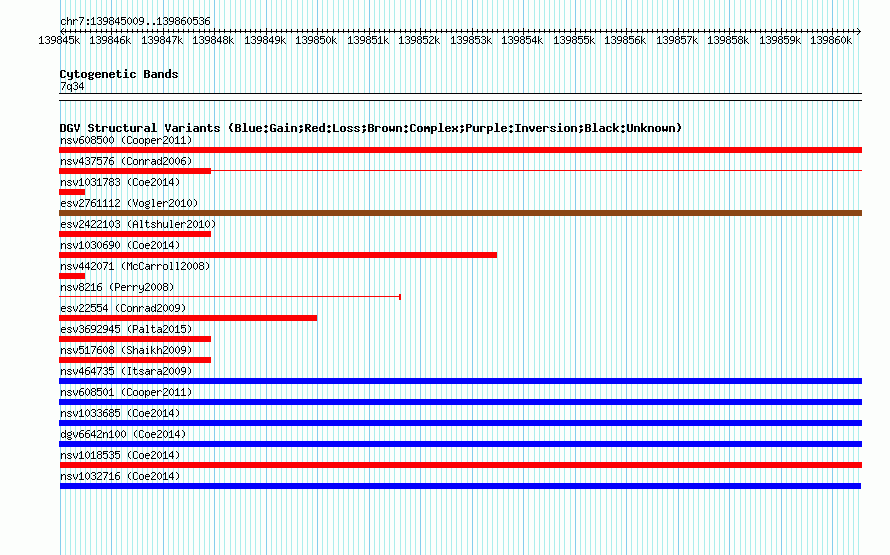Click the 139854k ruler label
This screenshot has height=555, width=890.
click(522, 40)
